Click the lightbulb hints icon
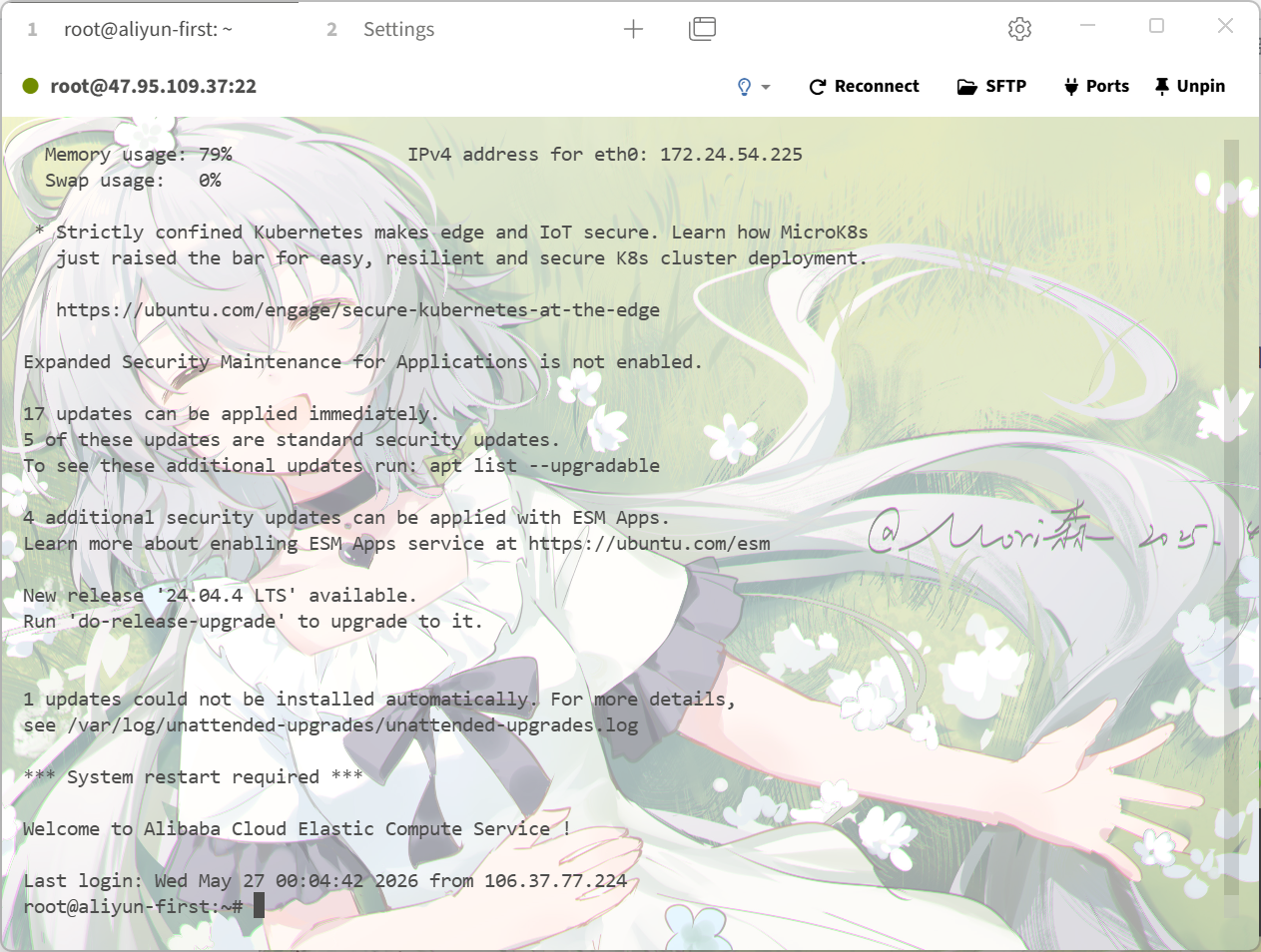1261x952 pixels. (x=744, y=87)
